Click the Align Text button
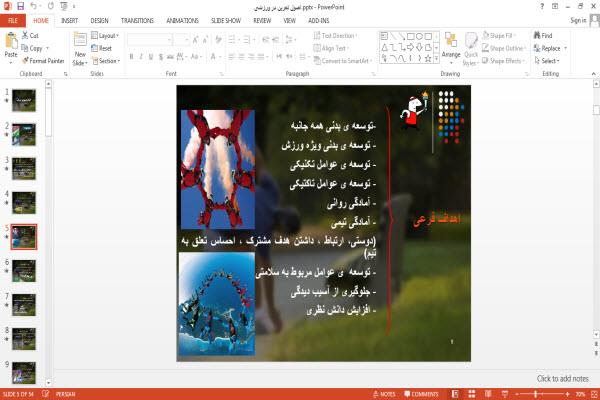 click(331, 48)
